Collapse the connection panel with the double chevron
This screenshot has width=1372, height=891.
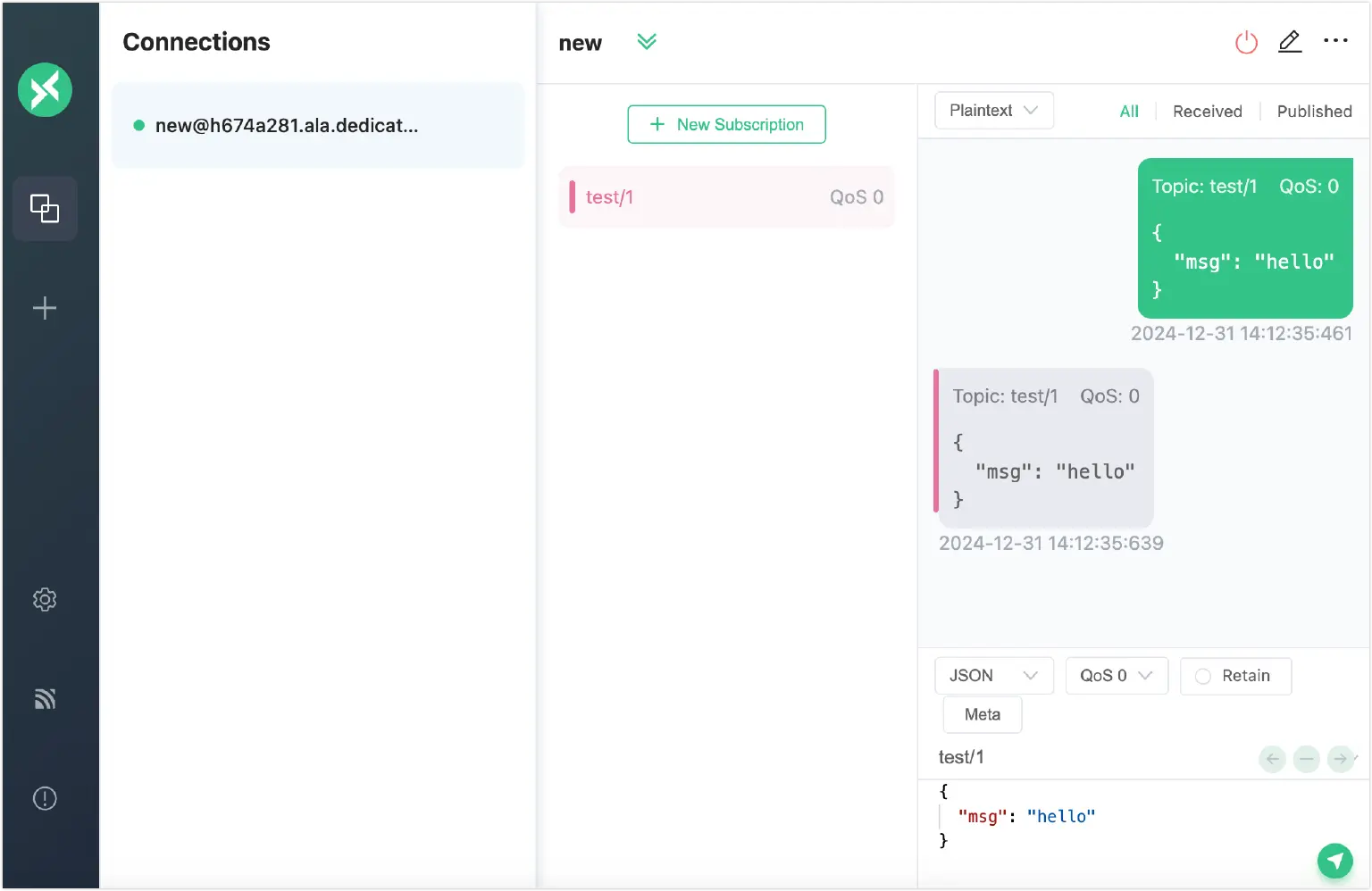pyautogui.click(x=647, y=41)
